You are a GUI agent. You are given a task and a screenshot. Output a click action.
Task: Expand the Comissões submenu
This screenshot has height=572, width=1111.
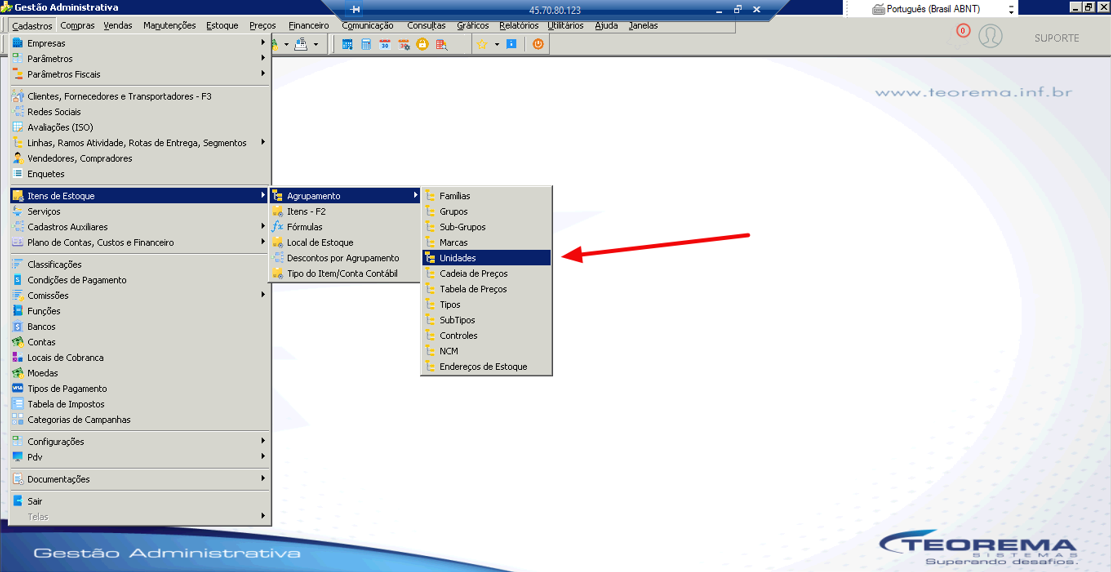(140, 296)
